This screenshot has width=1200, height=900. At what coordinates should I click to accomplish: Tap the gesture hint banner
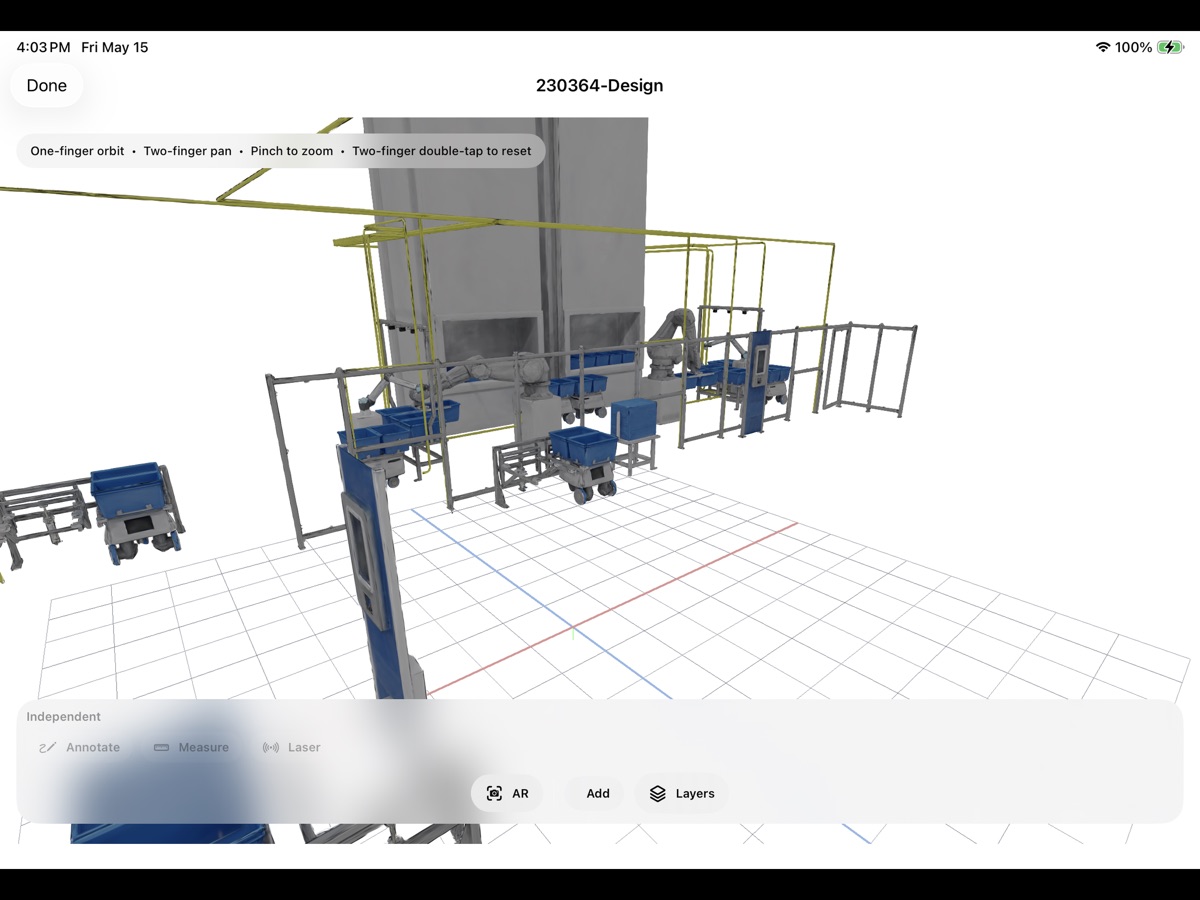click(281, 151)
